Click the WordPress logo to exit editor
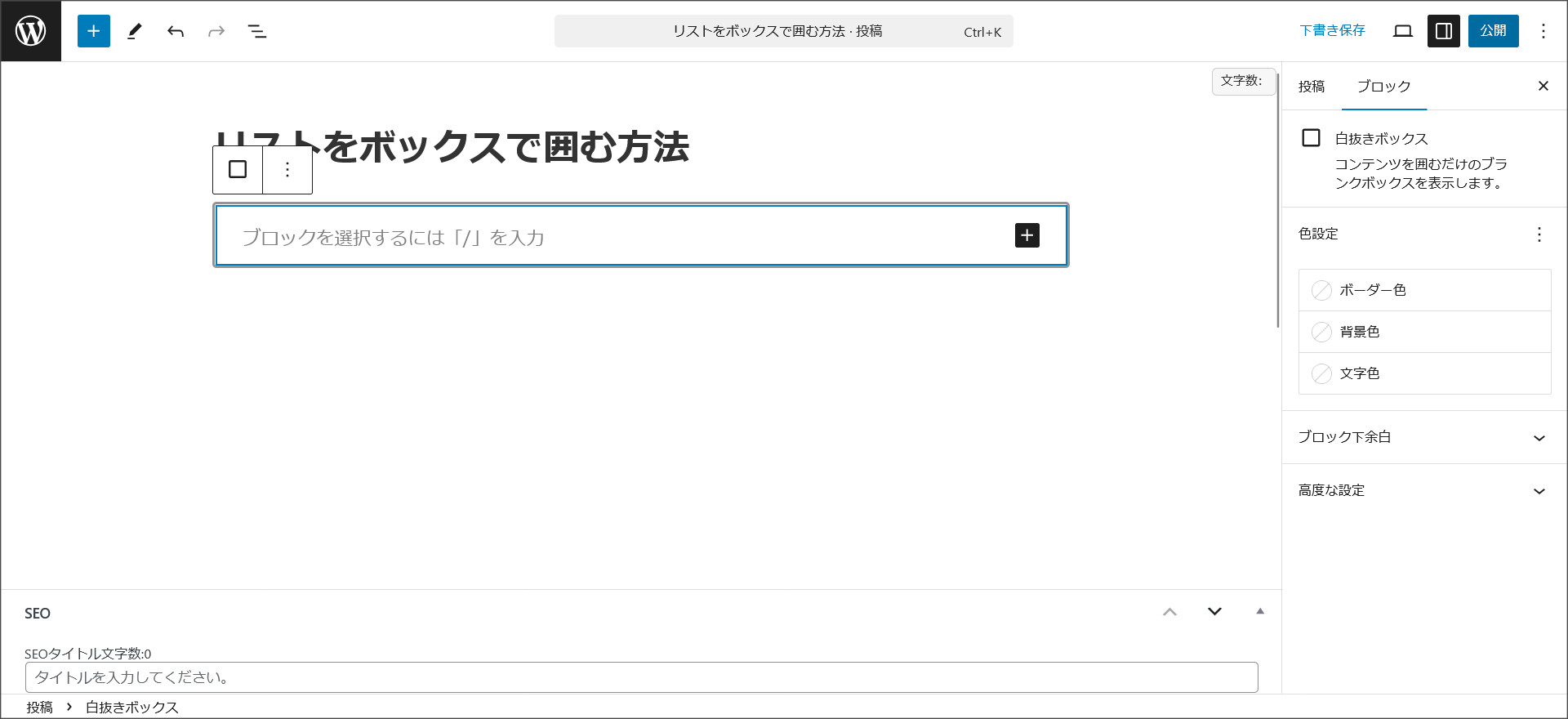Viewport: 1568px width, 719px height. point(31,31)
